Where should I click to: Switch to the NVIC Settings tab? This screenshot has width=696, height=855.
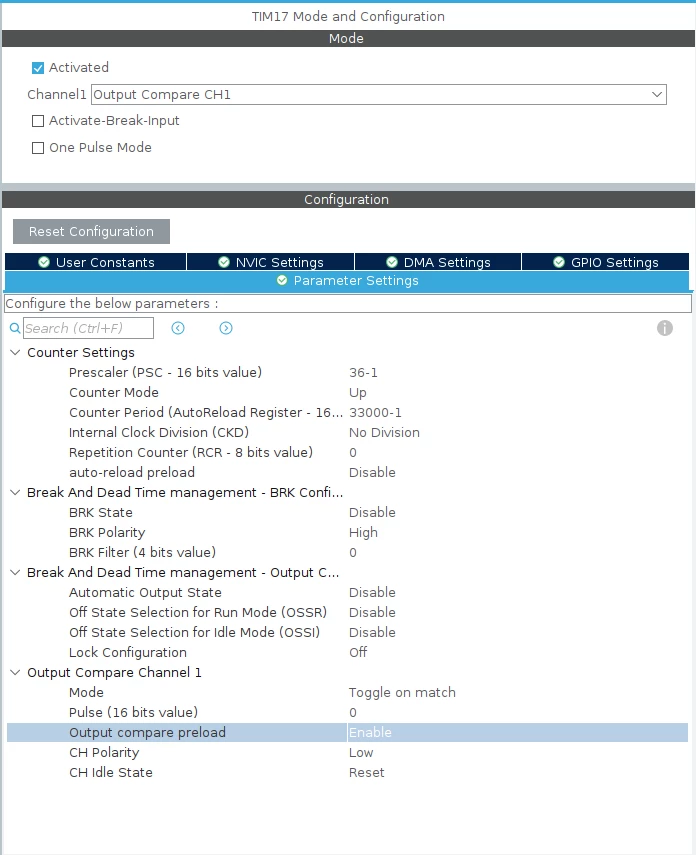[x=271, y=262]
